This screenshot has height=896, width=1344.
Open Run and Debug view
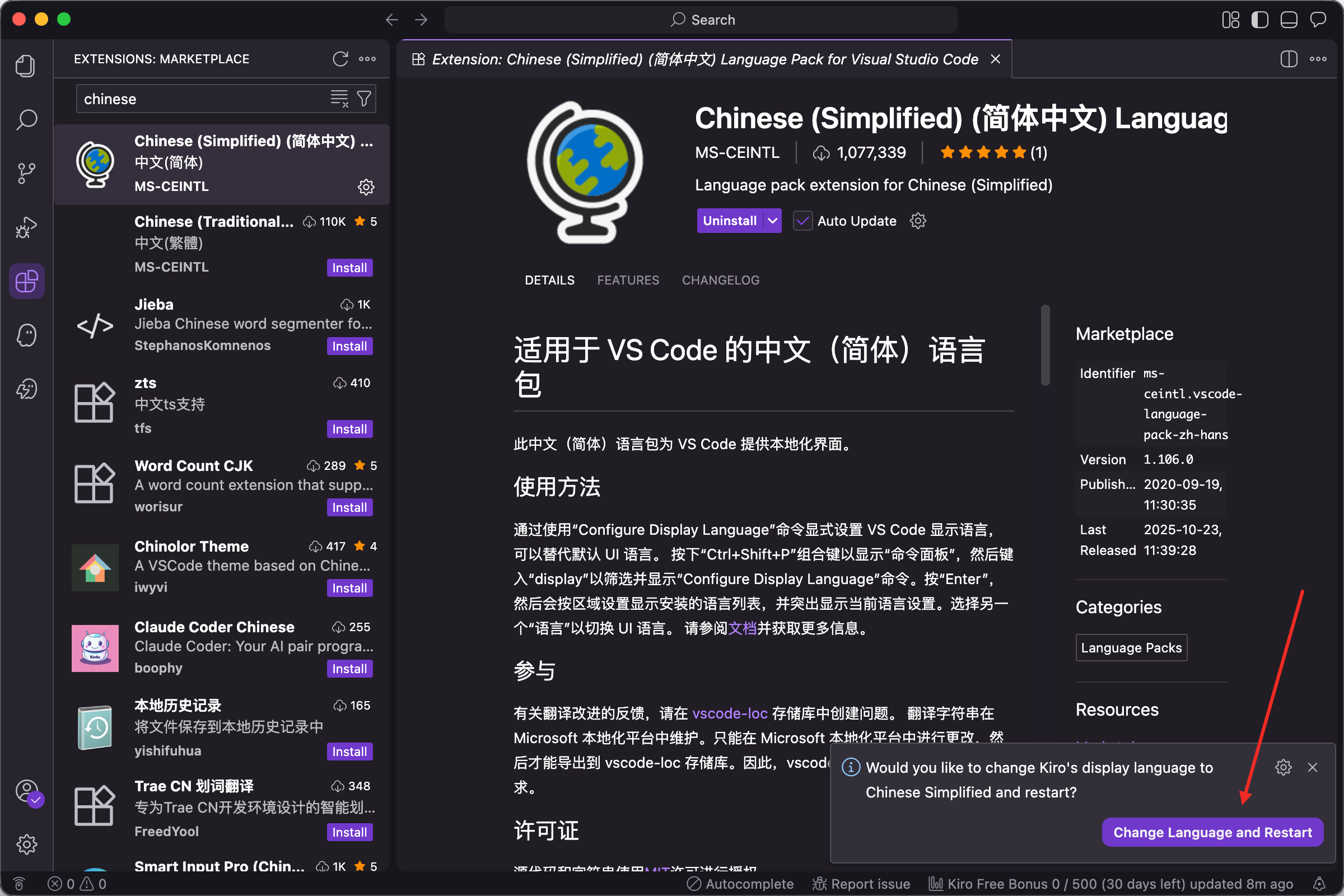click(26, 227)
